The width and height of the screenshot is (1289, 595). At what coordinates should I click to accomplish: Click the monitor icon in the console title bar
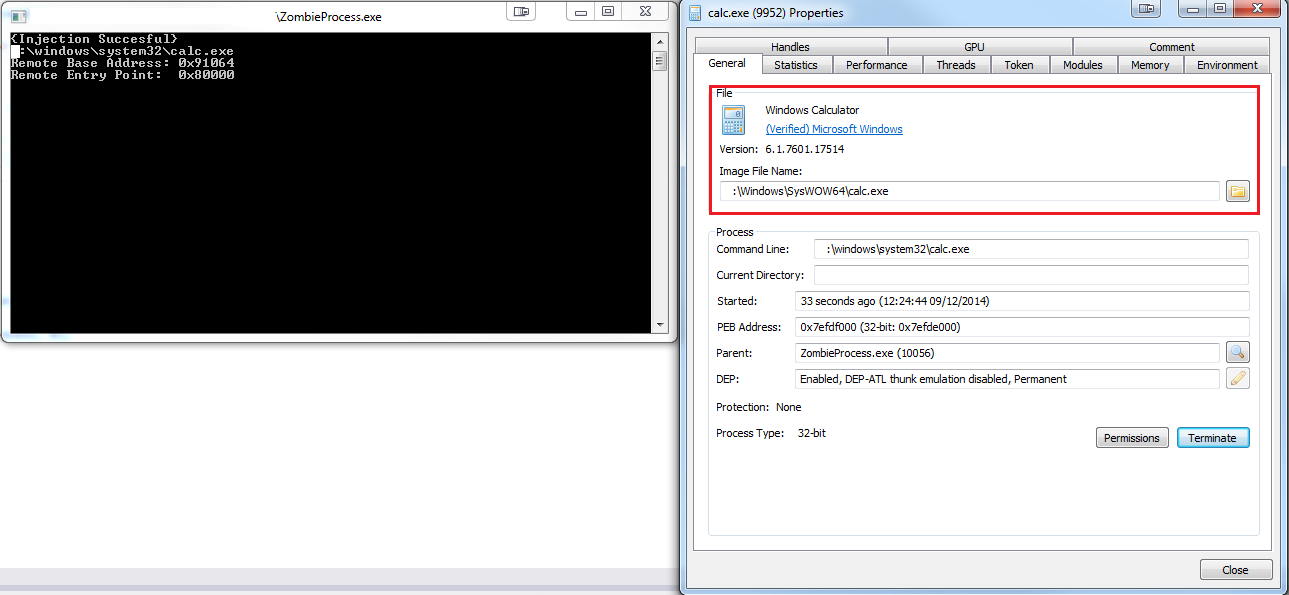coord(521,12)
